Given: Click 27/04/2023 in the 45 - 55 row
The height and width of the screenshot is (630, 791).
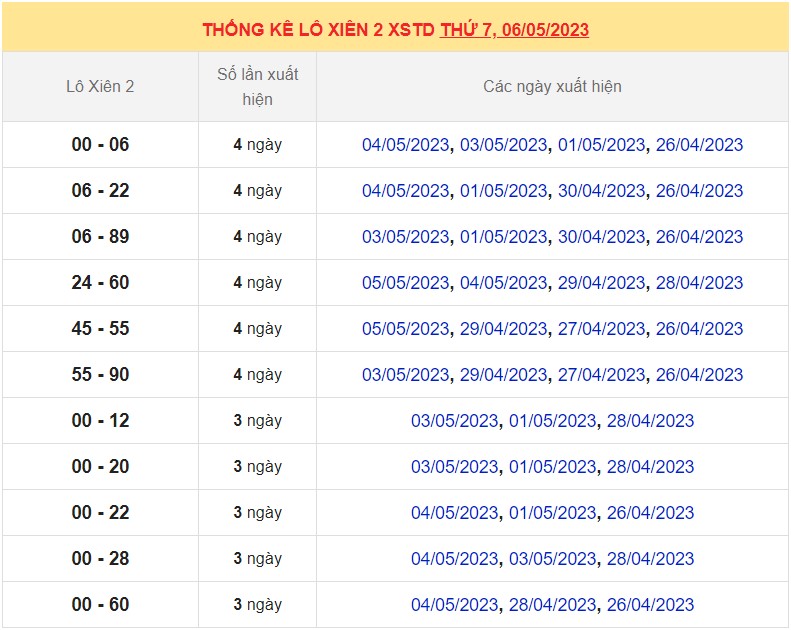Looking at the screenshot, I should tap(601, 329).
